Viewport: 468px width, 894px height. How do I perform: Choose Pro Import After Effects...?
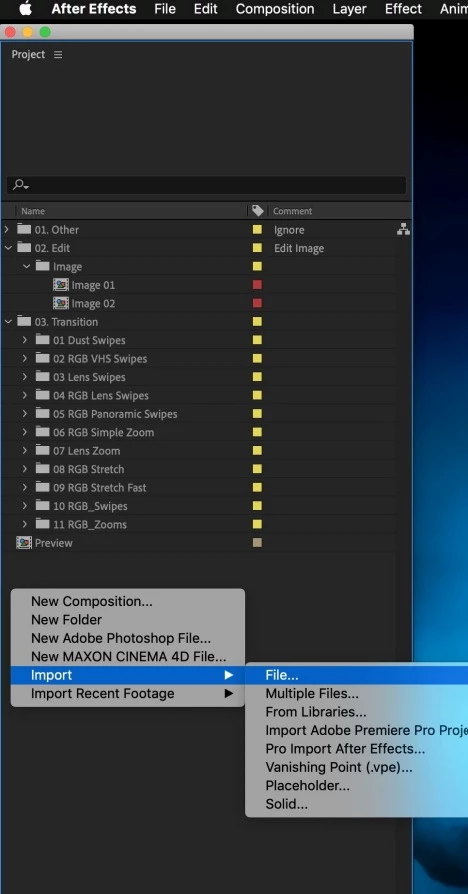(x=357, y=749)
